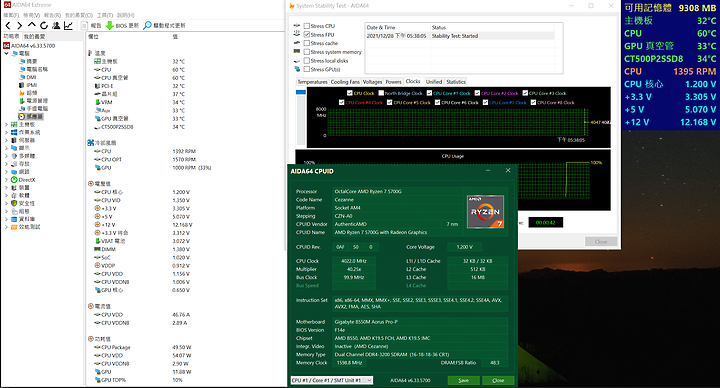Enable Stress GPU(s) checkbox
720x388 pixels.
click(307, 69)
